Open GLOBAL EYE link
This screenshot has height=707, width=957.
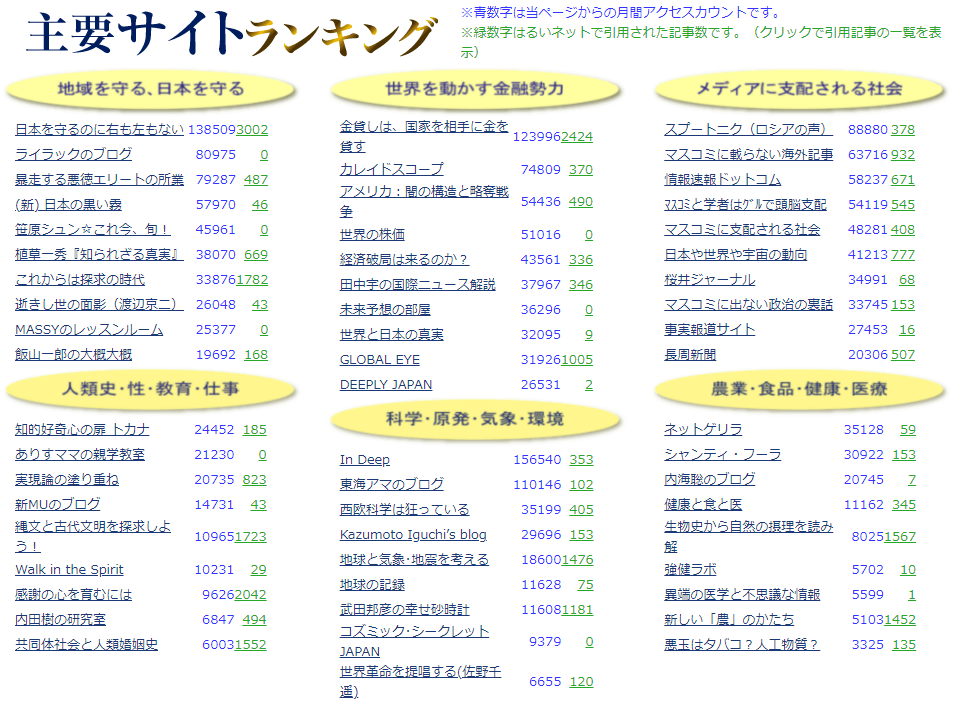click(x=380, y=360)
